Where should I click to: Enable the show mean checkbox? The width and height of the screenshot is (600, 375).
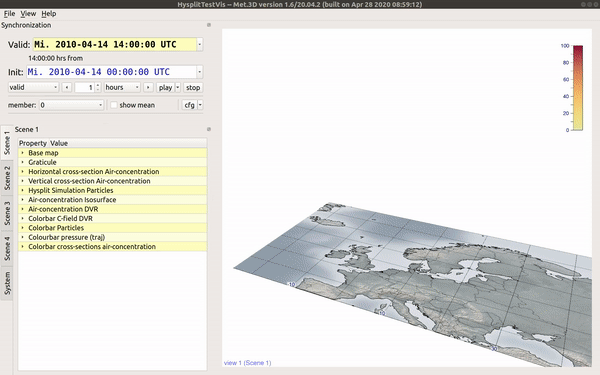(x=114, y=105)
